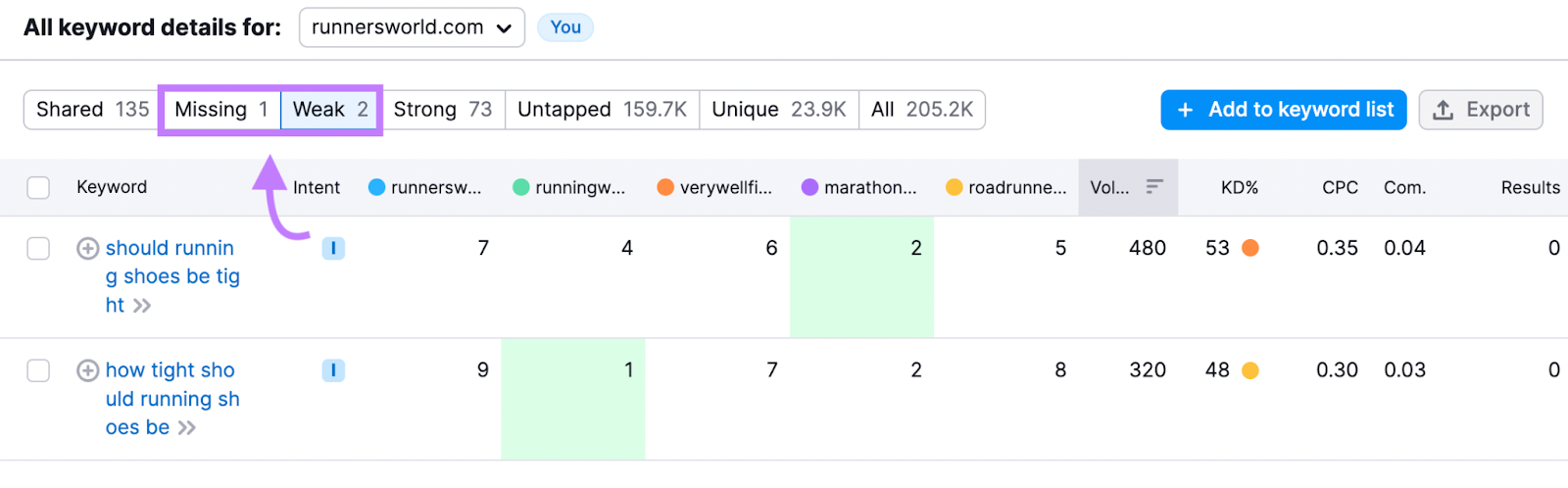Click the You badge next to domain
This screenshot has width=1568, height=488.
pyautogui.click(x=565, y=27)
